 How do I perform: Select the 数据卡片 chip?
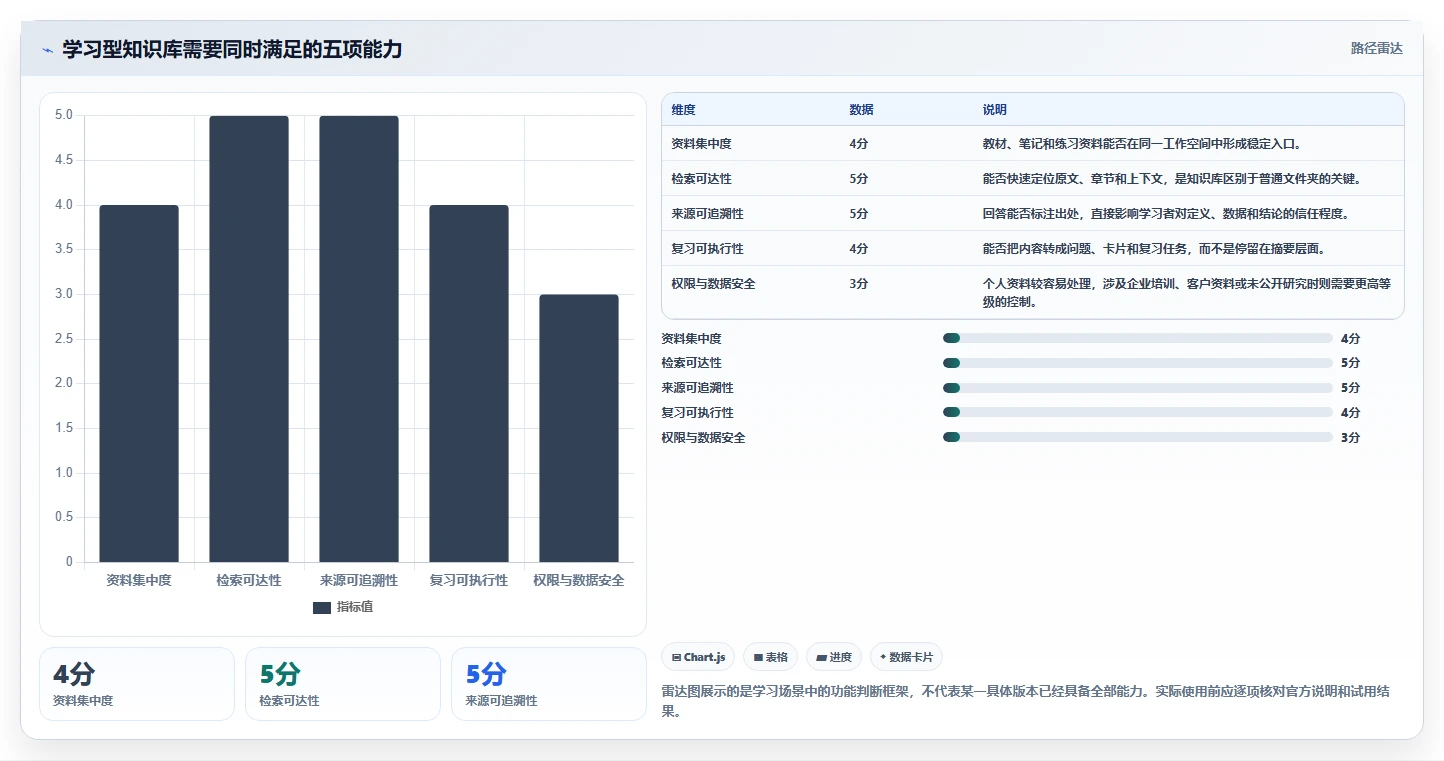(x=906, y=657)
